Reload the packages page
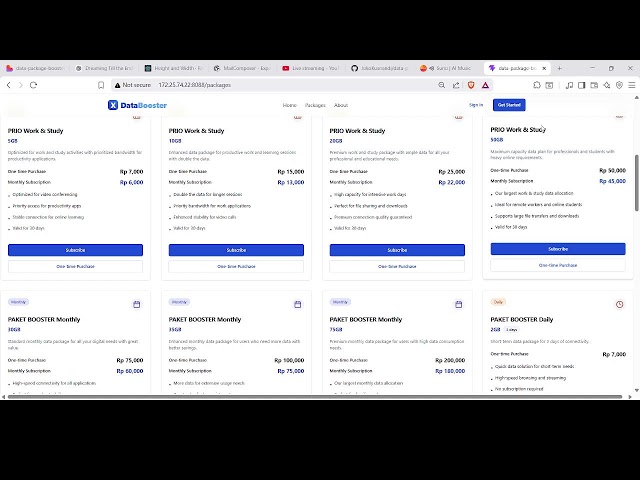 pos(33,85)
